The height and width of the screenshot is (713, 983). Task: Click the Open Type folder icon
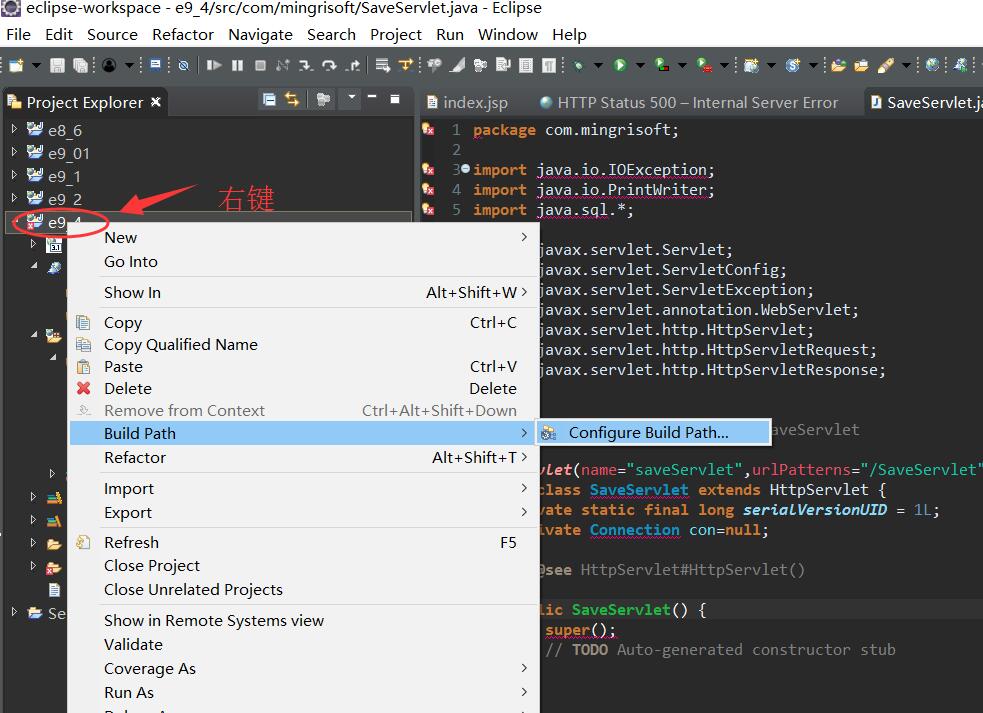tap(838, 65)
